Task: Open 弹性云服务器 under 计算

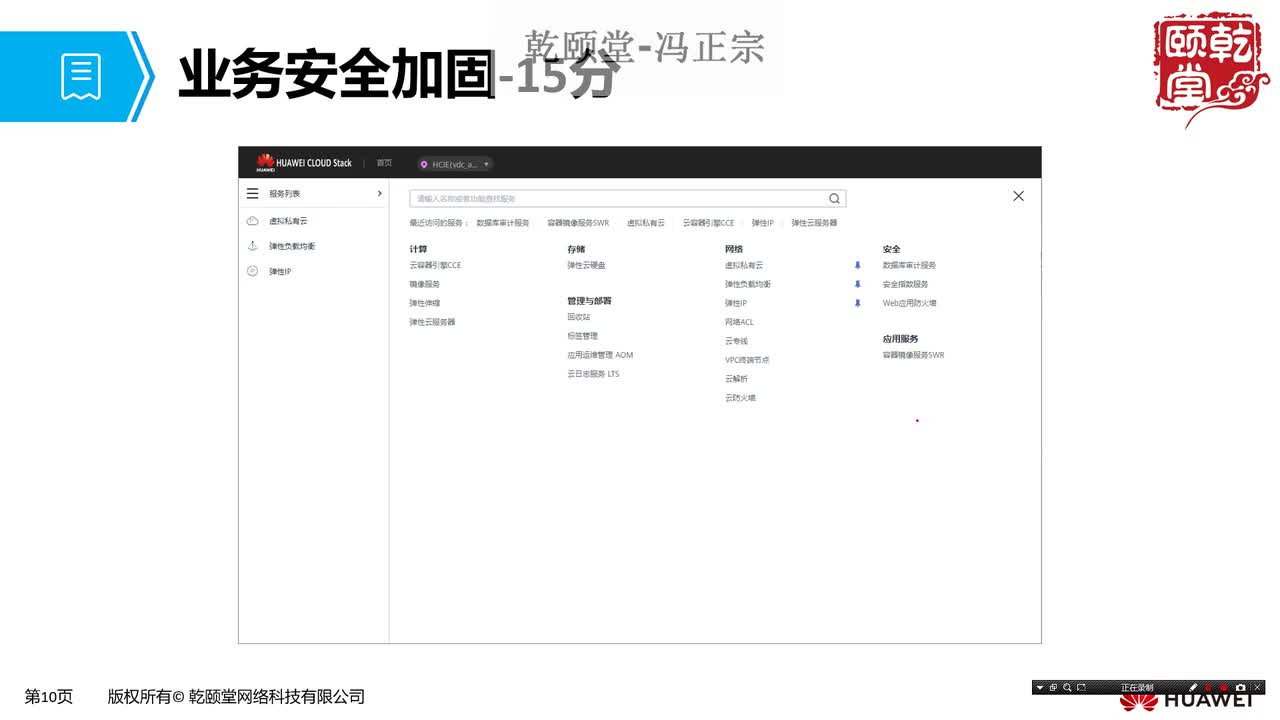Action: (x=432, y=322)
